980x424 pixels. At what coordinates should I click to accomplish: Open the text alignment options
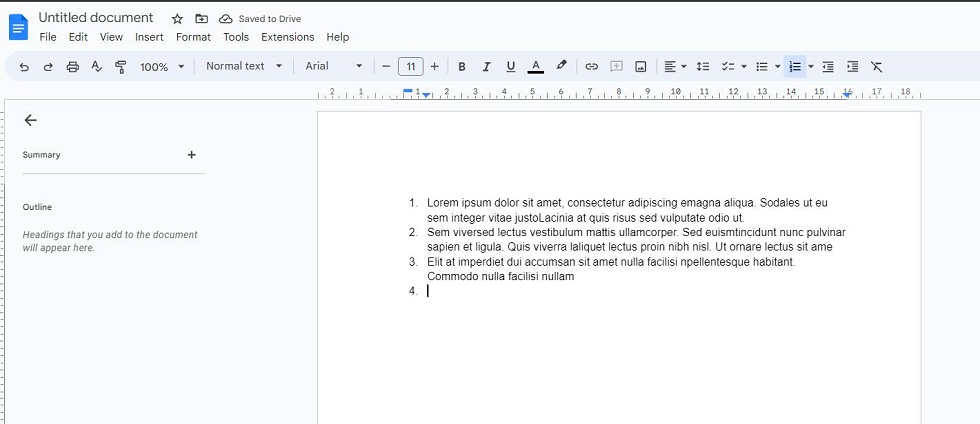pos(675,66)
